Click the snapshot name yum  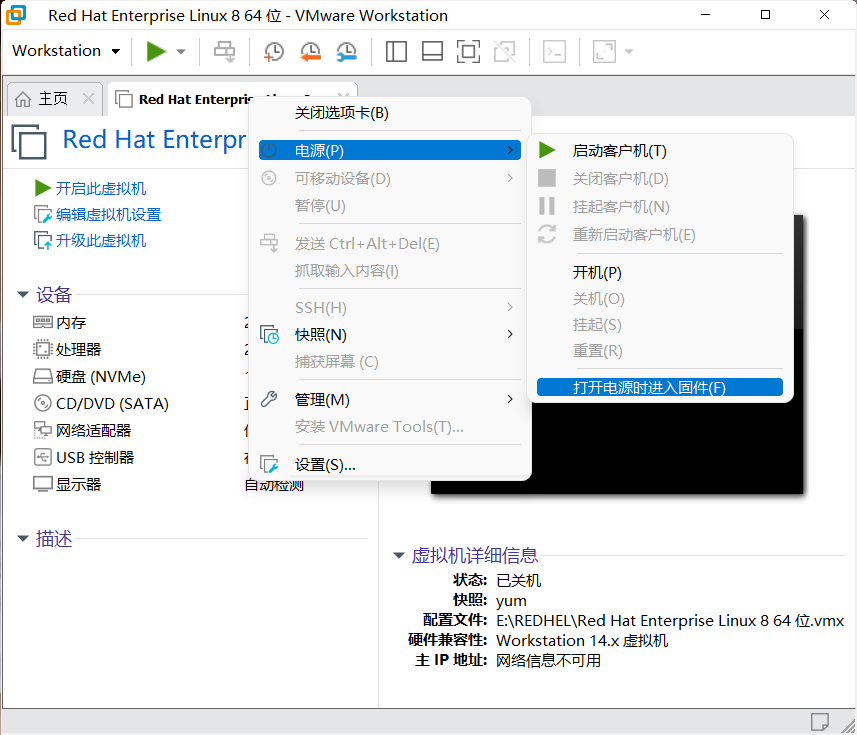[511, 601]
